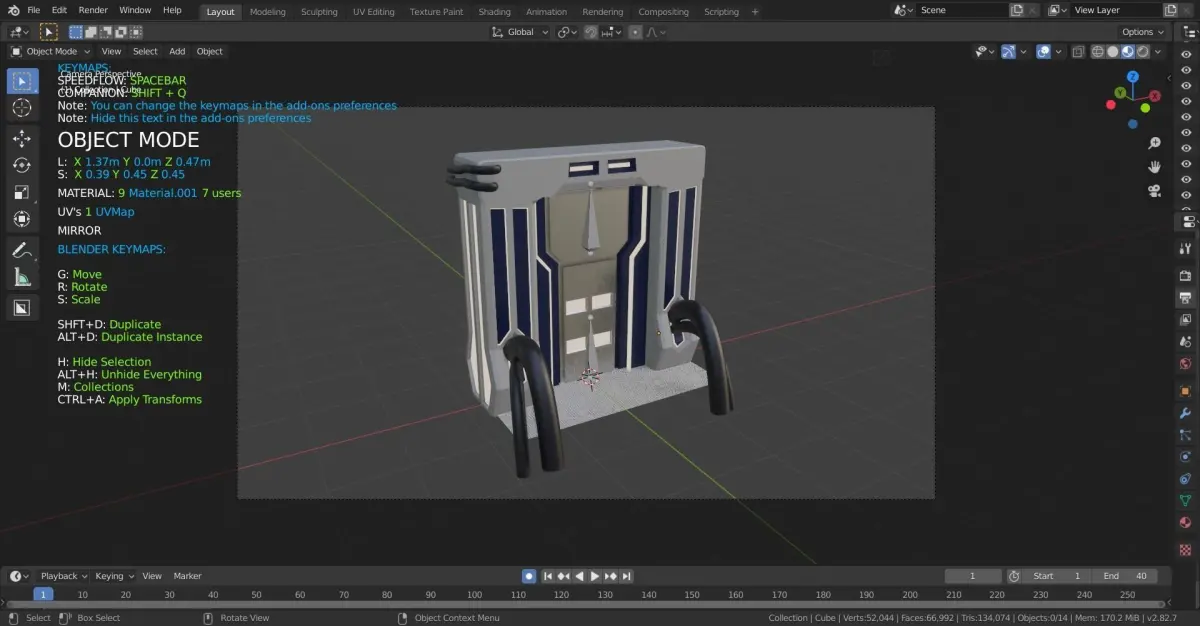Click the zoom magnifier icon in viewport
The image size is (1200, 626).
tap(1154, 143)
